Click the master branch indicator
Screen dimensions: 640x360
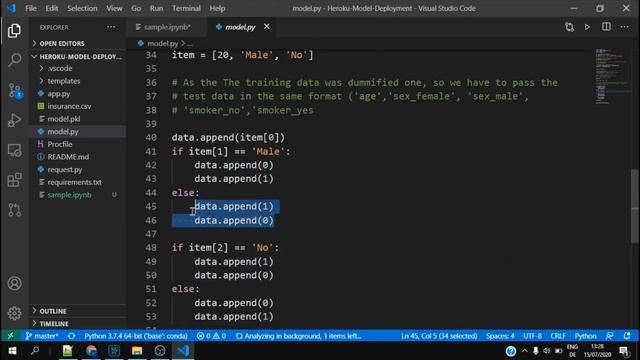(42, 336)
